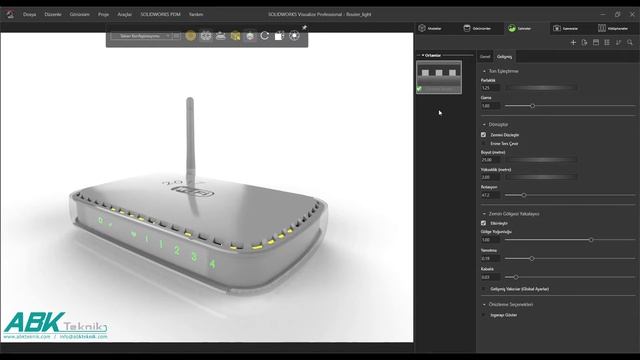Uncheck the Etkinleştir checkbox
The width and height of the screenshot is (640, 360).
484,223
